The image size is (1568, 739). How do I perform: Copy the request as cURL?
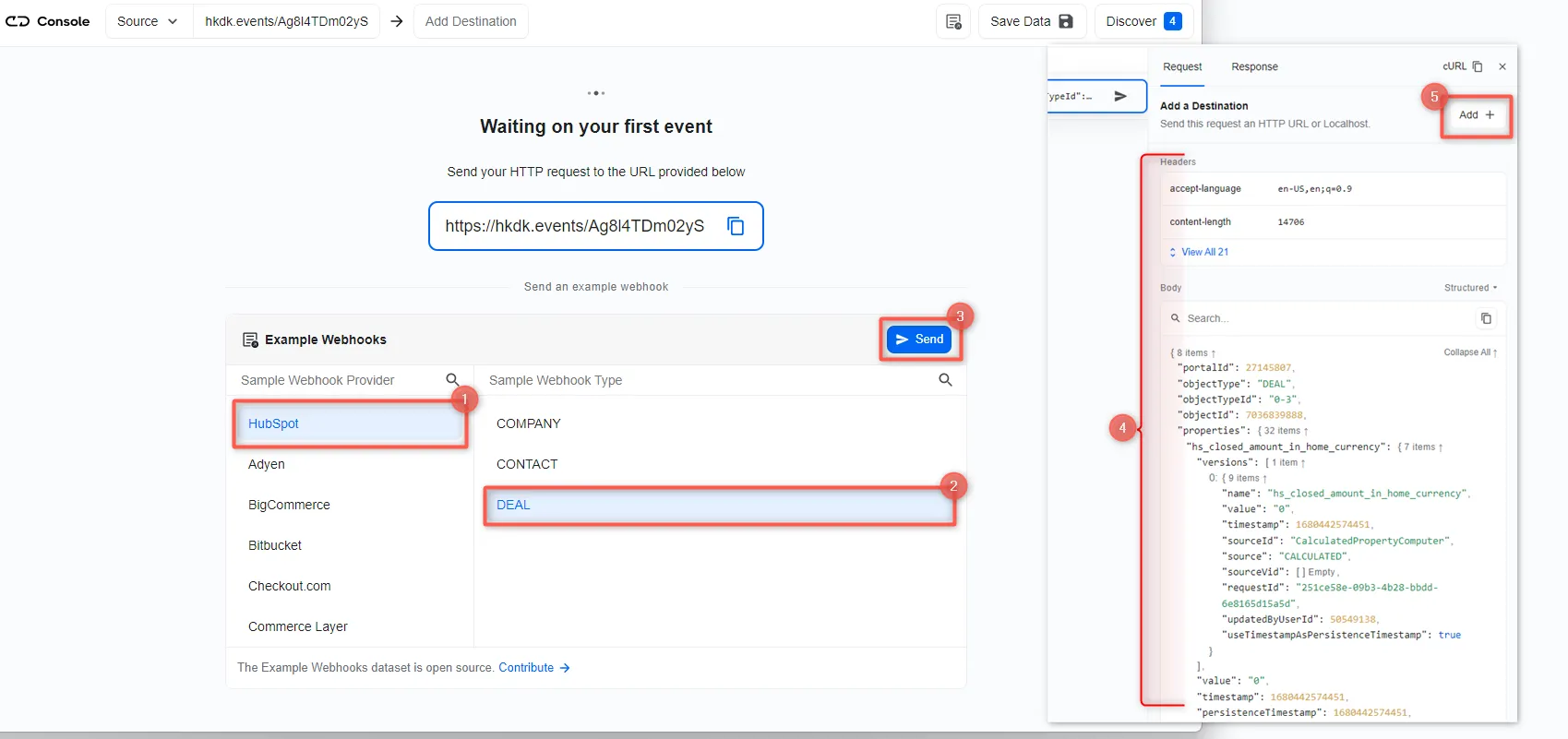tap(1462, 66)
